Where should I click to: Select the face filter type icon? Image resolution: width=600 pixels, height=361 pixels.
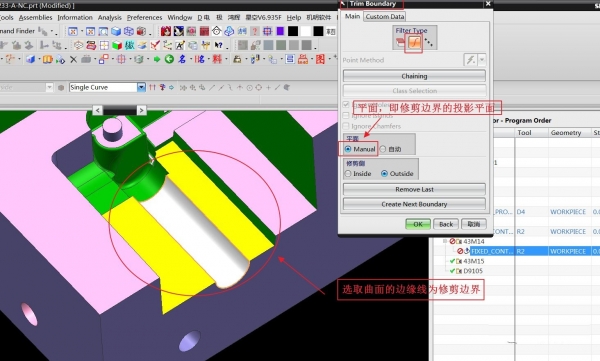click(x=400, y=42)
